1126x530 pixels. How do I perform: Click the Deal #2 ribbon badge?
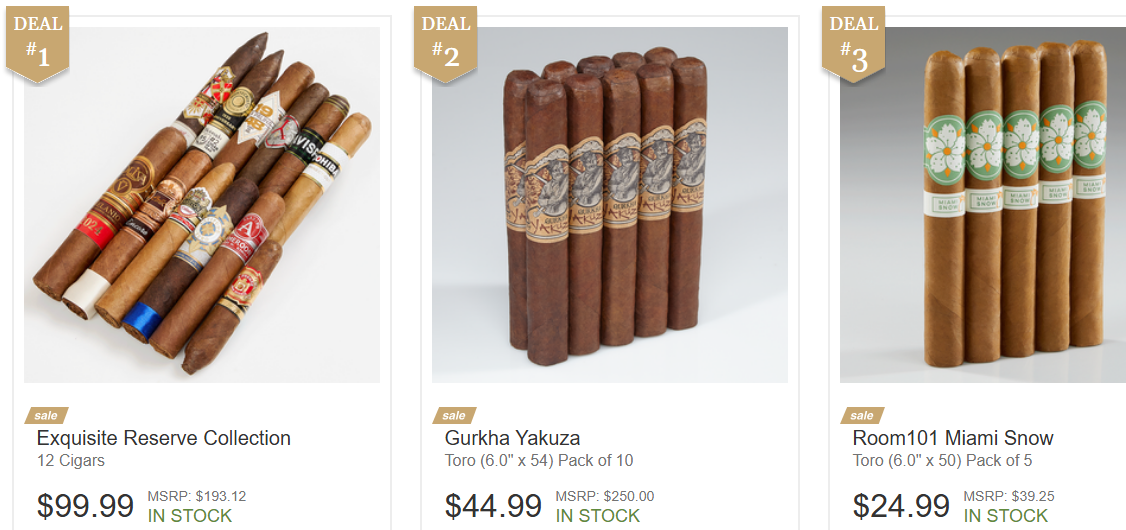[445, 43]
